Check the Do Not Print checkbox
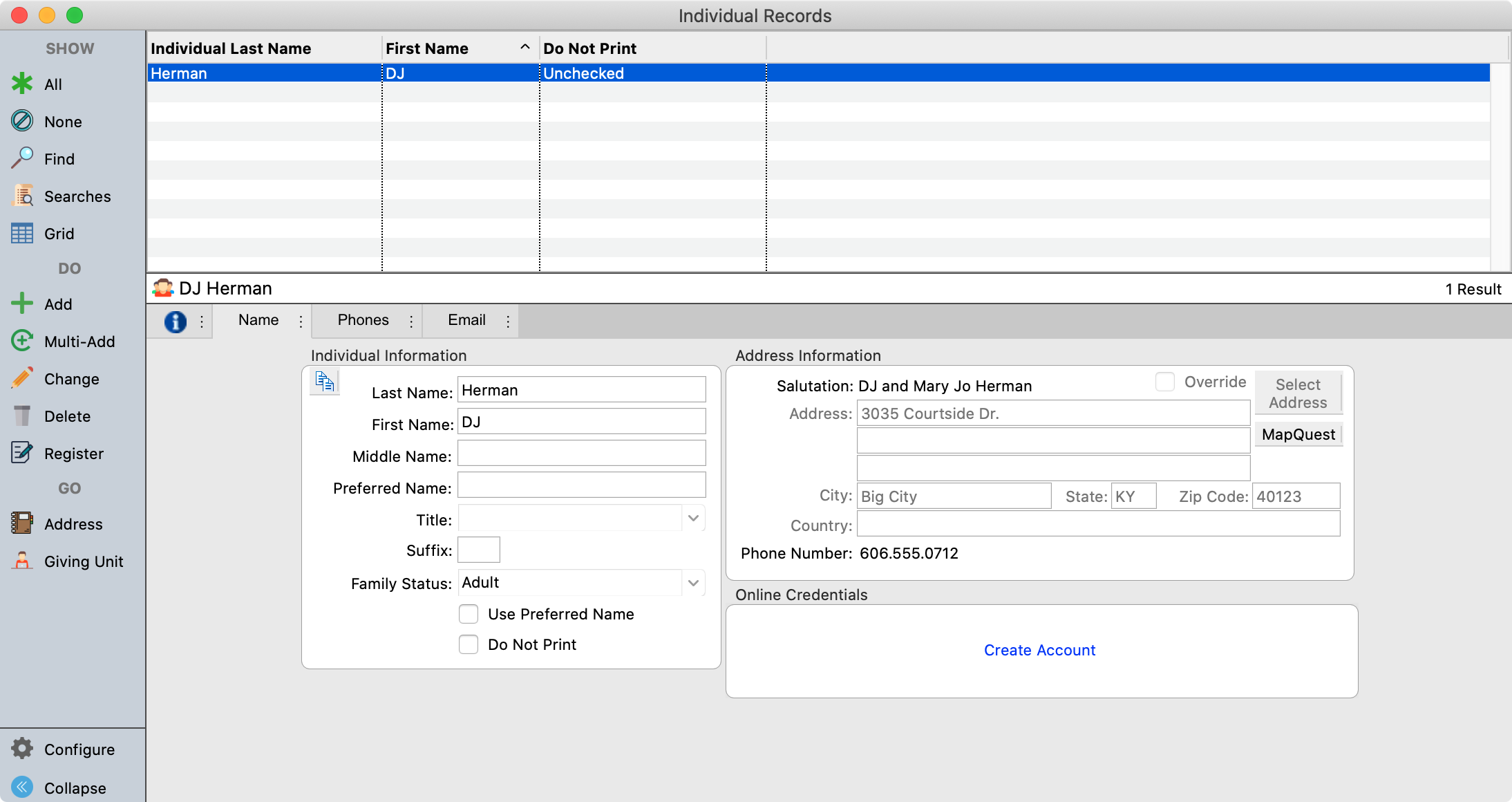This screenshot has height=802, width=1512. pos(469,644)
